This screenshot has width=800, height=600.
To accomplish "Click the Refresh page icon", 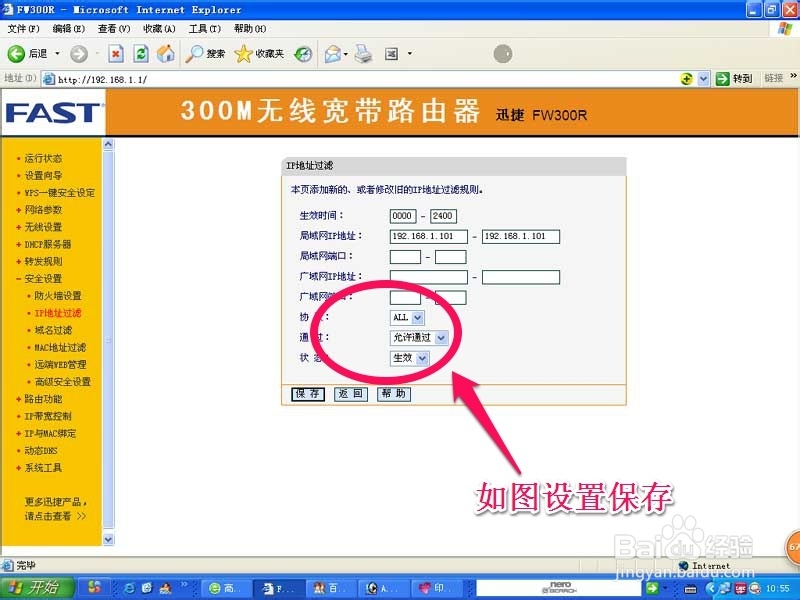I will (141, 54).
